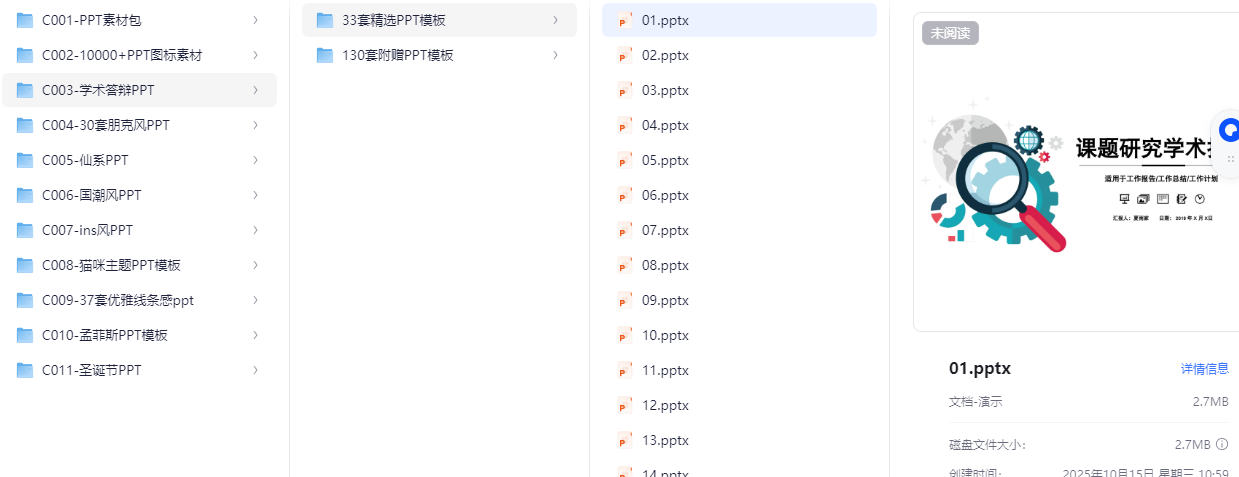Open the 详情信息 link

1204,369
